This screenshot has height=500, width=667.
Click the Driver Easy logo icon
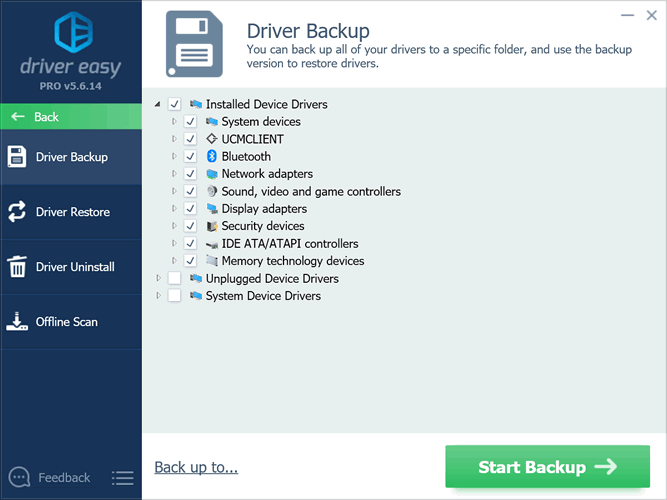pos(74,32)
